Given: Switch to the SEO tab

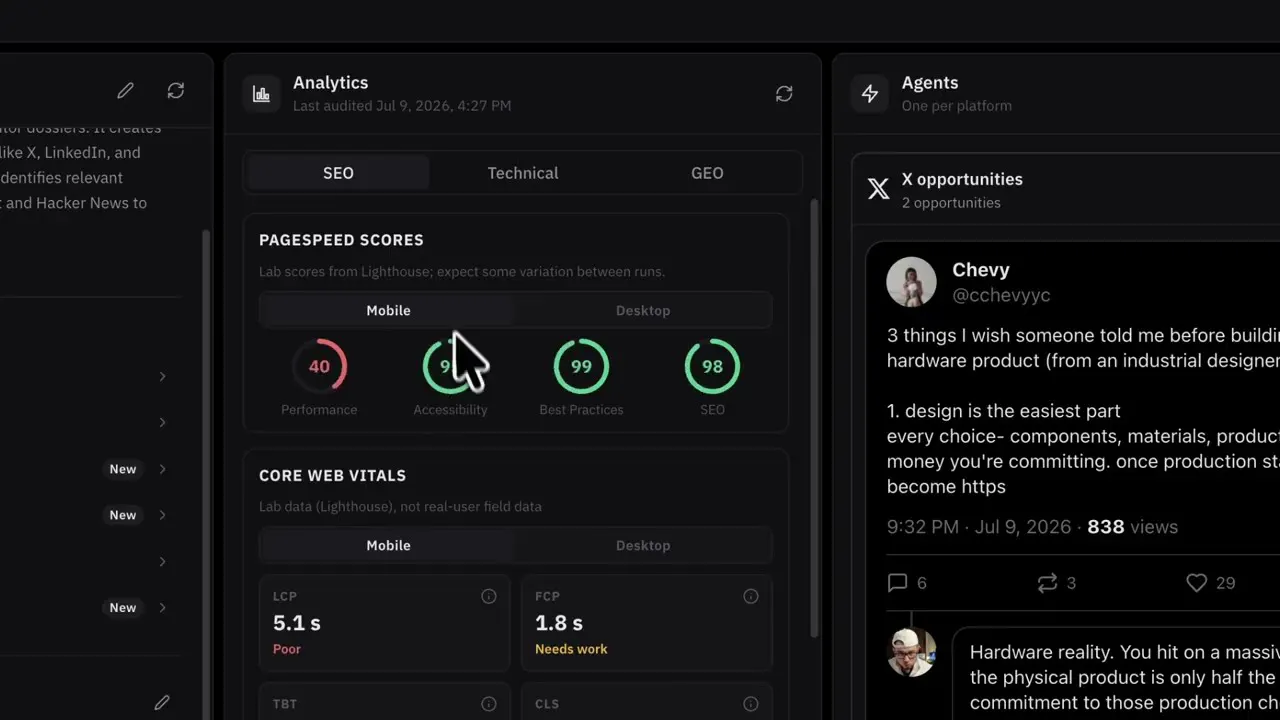Looking at the screenshot, I should [338, 173].
